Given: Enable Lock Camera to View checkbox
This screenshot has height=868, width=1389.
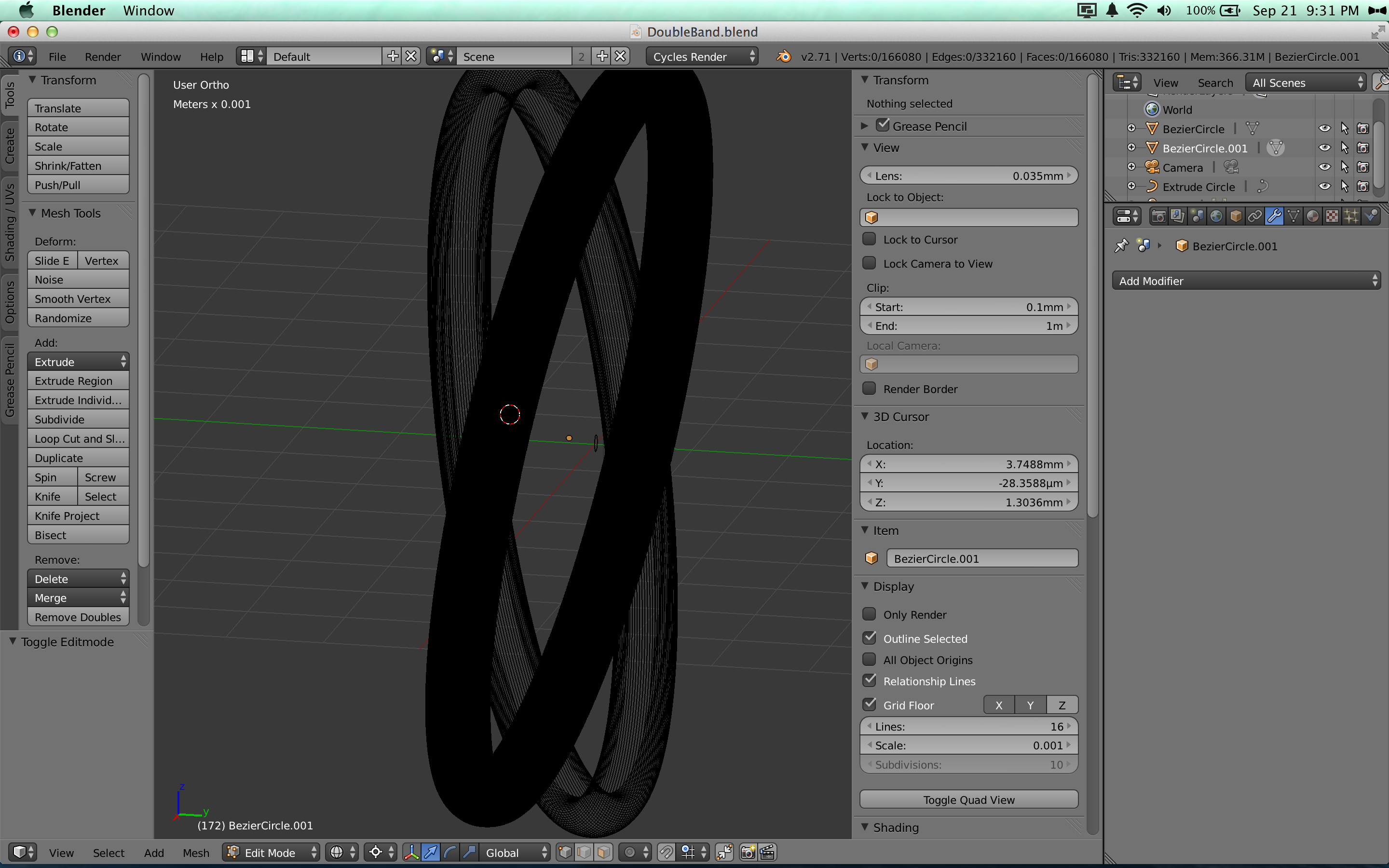Looking at the screenshot, I should click(x=869, y=263).
